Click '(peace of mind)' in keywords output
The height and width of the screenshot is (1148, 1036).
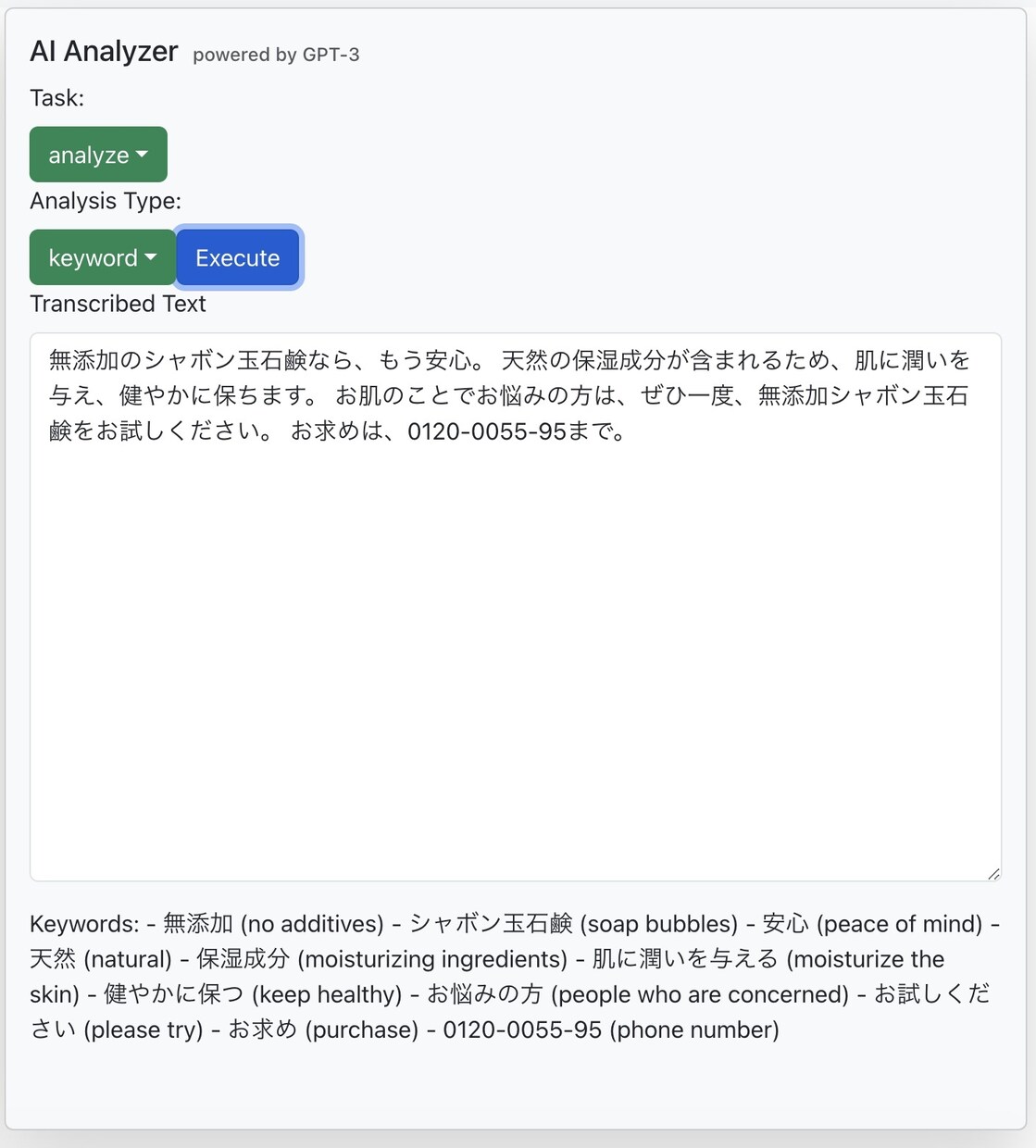click(x=899, y=924)
